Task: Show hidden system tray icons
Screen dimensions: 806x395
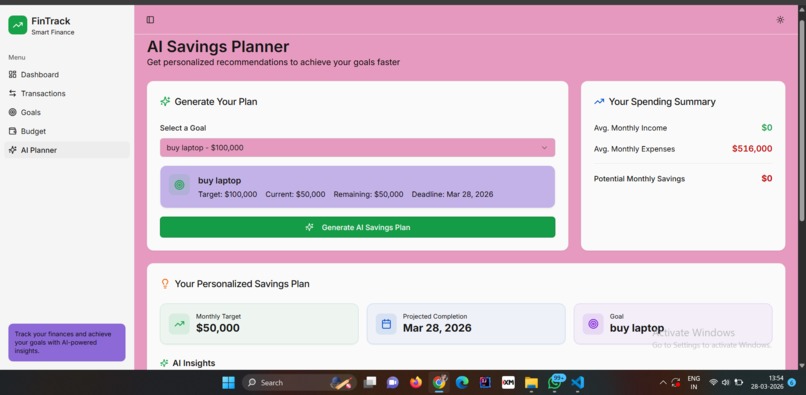Action: pyautogui.click(x=663, y=383)
